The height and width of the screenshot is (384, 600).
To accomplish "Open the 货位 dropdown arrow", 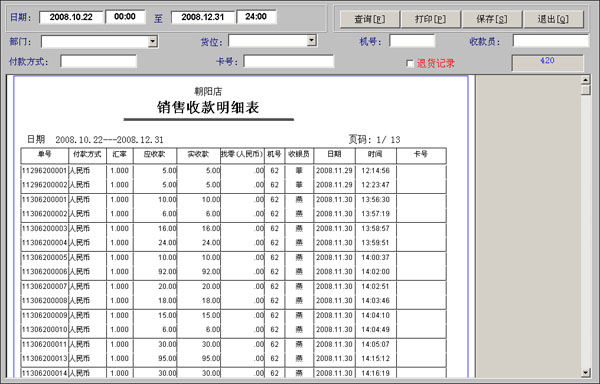I will pyautogui.click(x=311, y=40).
